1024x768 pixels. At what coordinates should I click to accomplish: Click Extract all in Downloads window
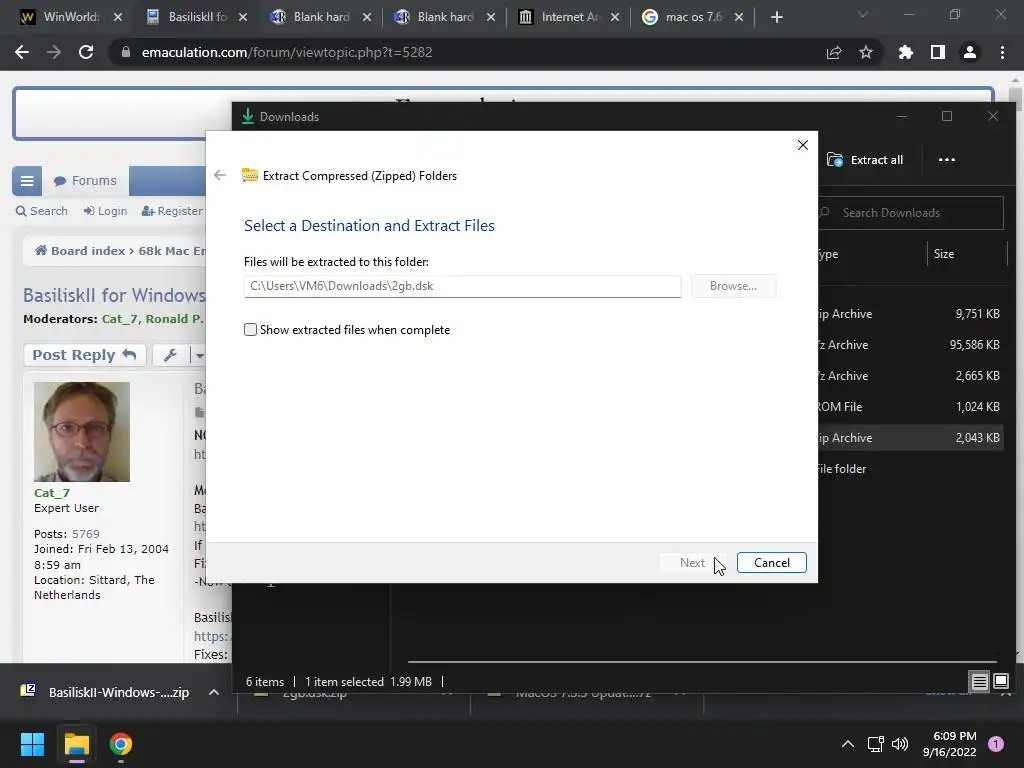click(x=865, y=160)
